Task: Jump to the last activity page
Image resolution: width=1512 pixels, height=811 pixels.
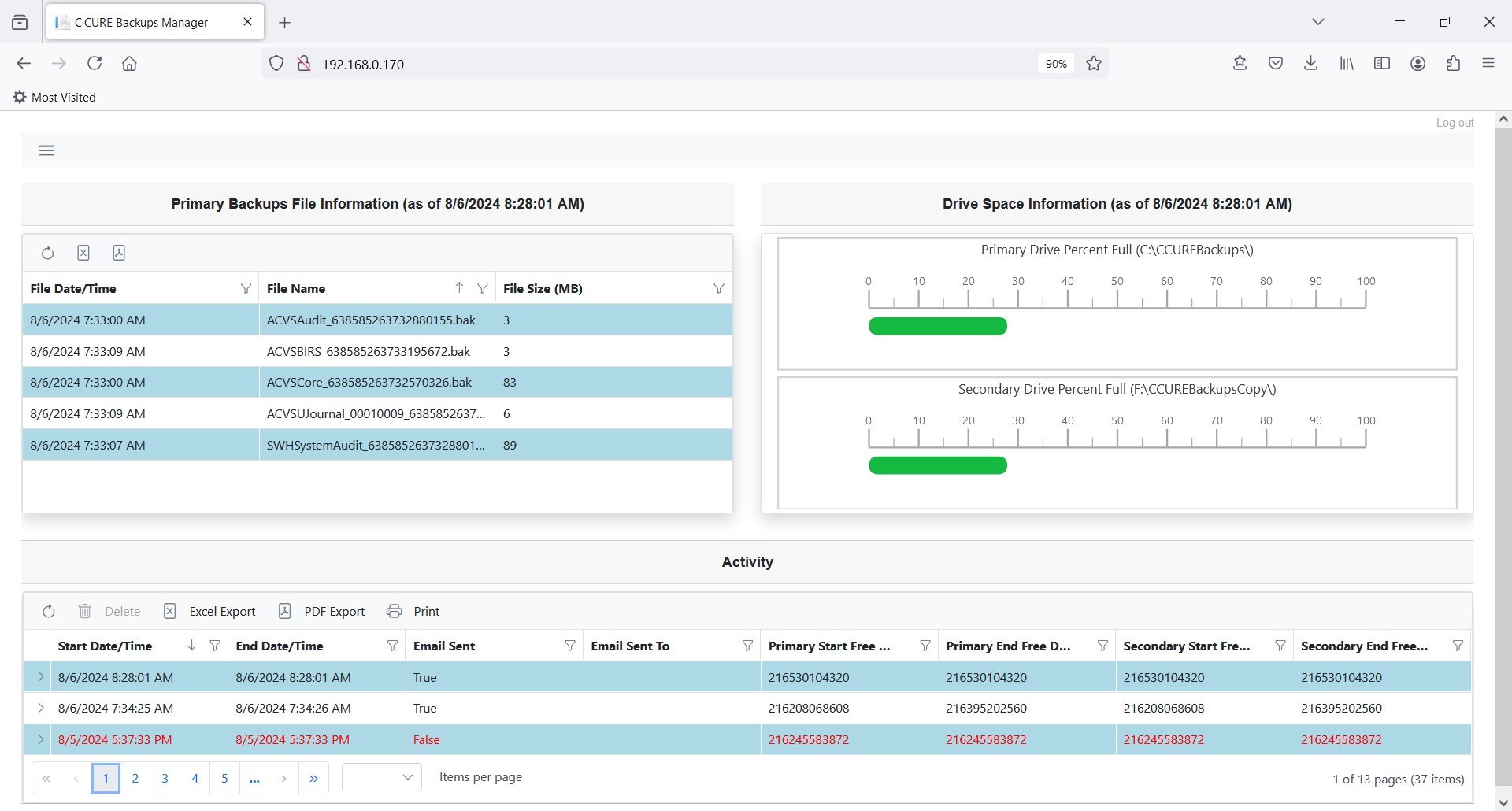Action: pyautogui.click(x=313, y=778)
